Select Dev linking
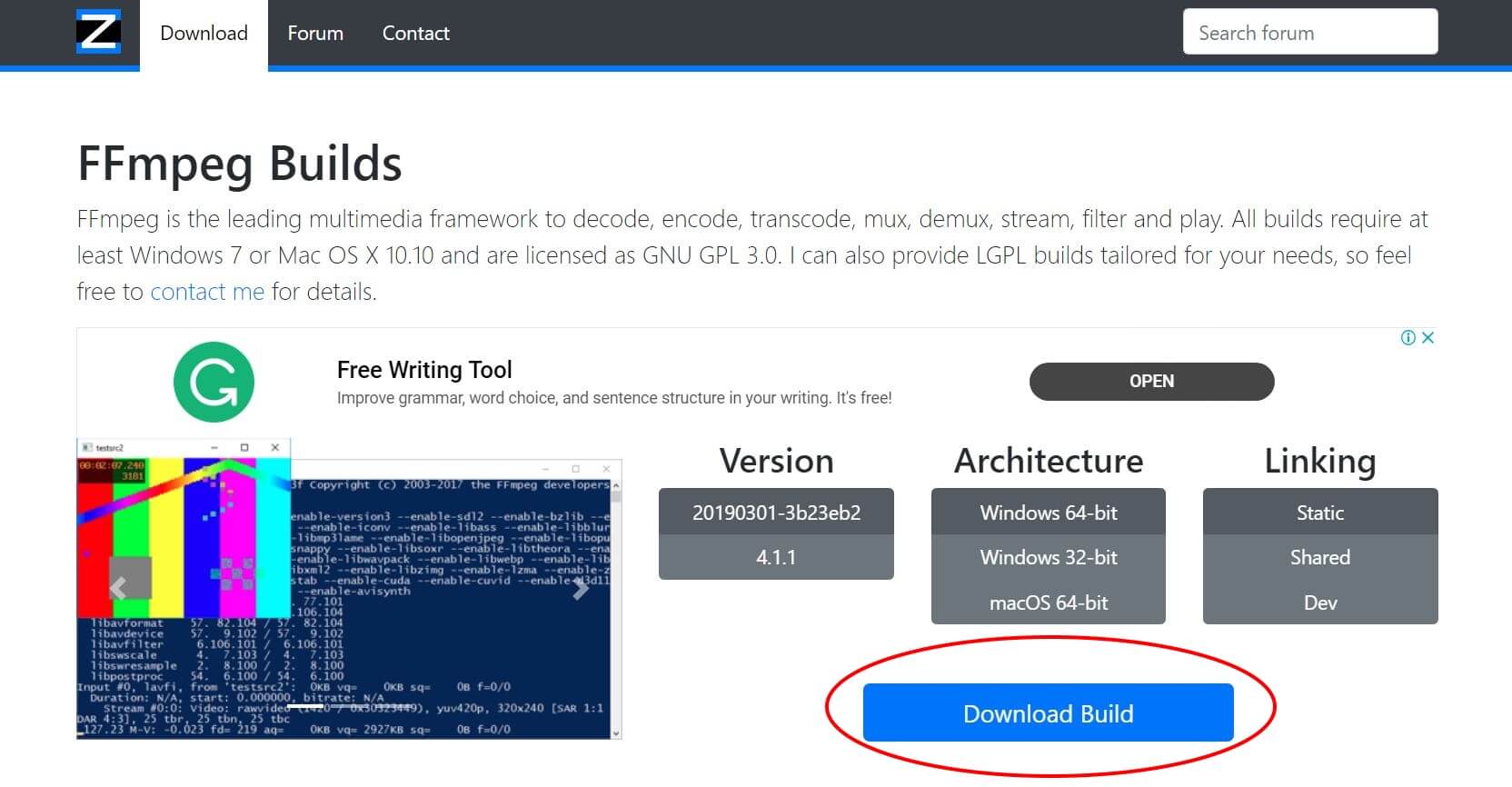This screenshot has height=787, width=1512. point(1320,603)
